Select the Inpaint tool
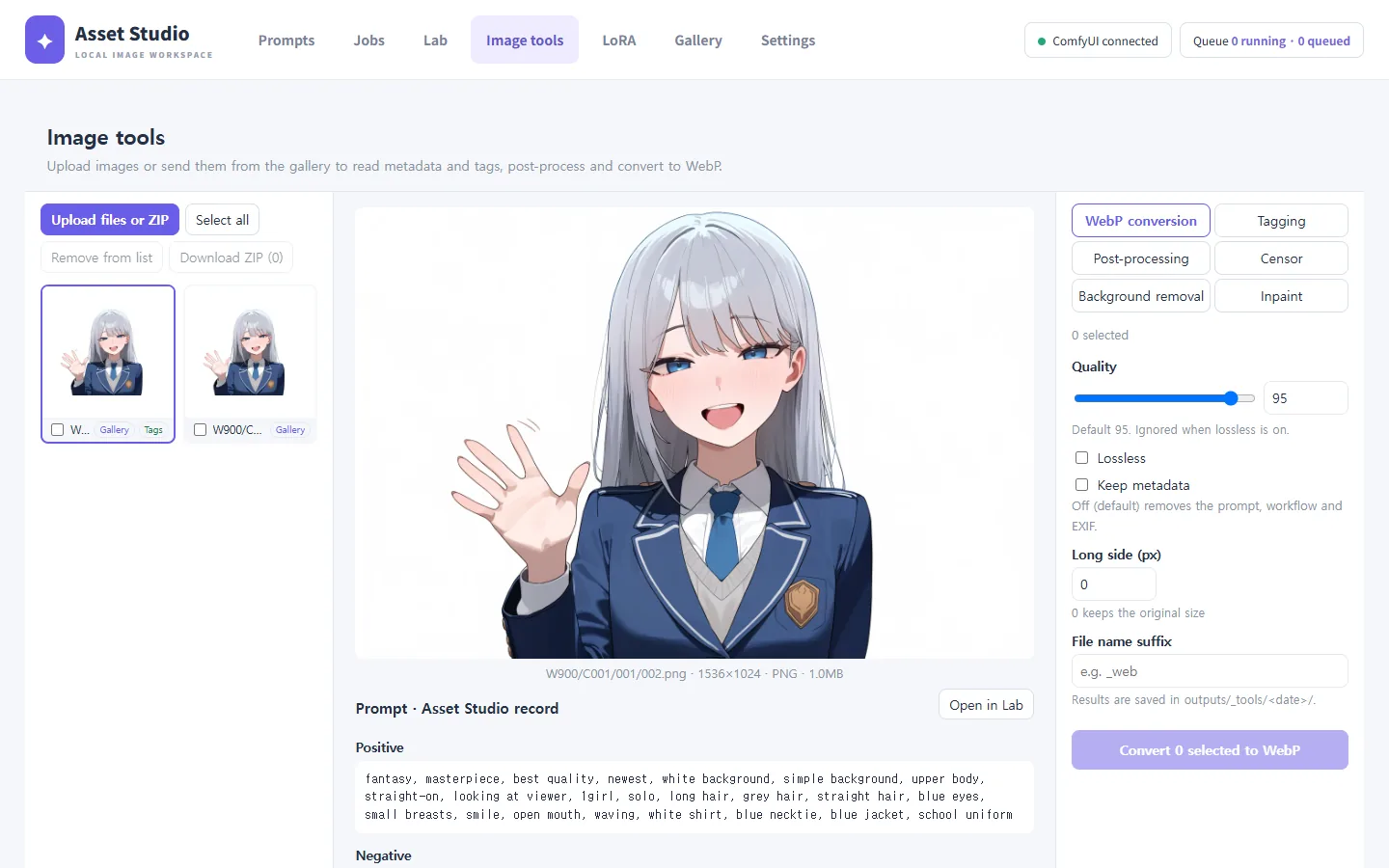 1281,296
